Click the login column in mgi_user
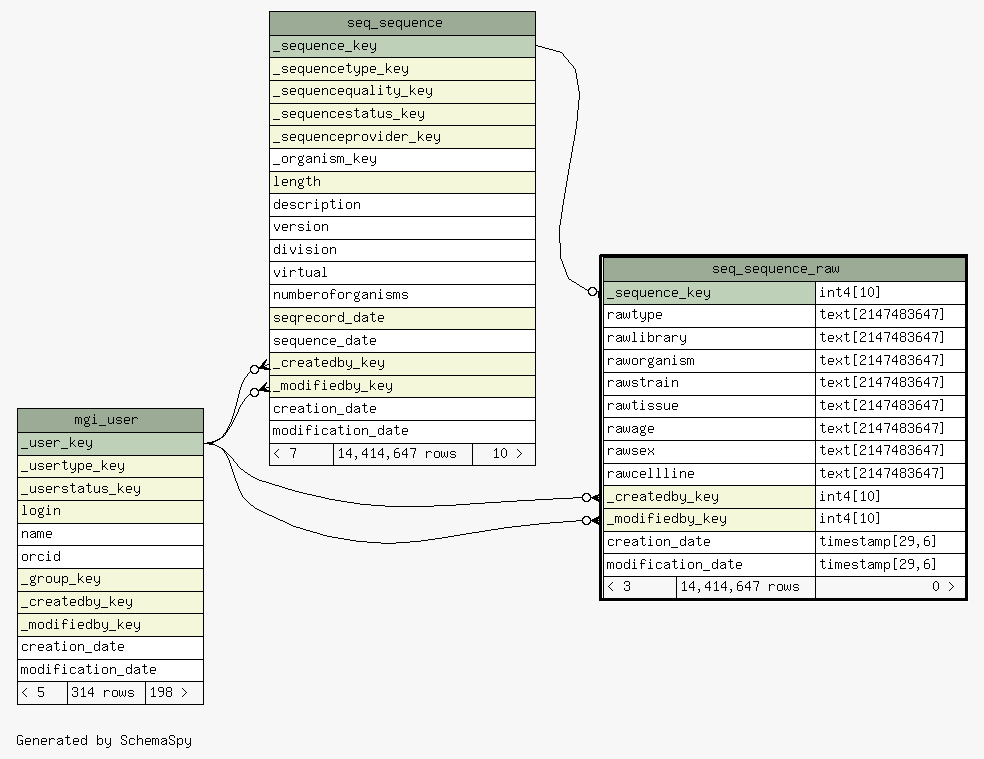Image resolution: width=984 pixels, height=759 pixels. [x=110, y=511]
